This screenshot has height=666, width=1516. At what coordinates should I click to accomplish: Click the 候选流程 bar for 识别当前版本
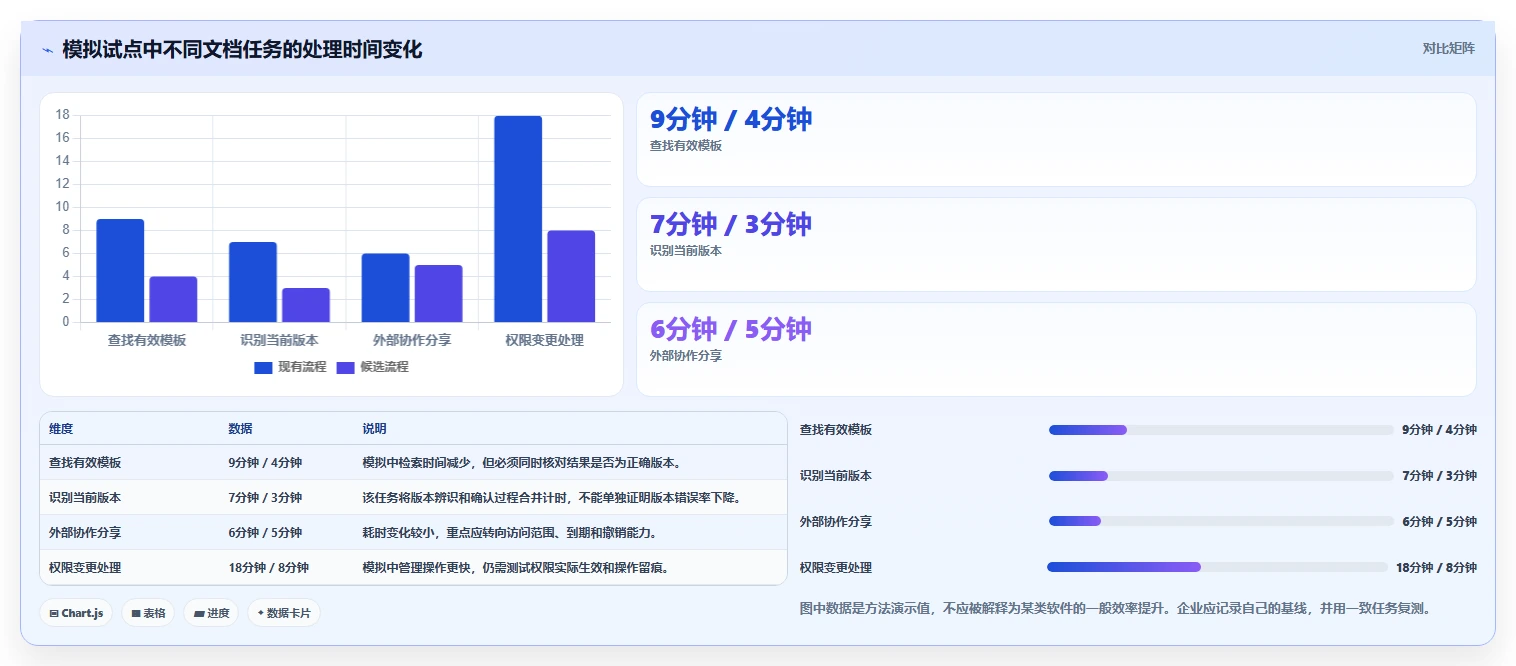pos(306,305)
